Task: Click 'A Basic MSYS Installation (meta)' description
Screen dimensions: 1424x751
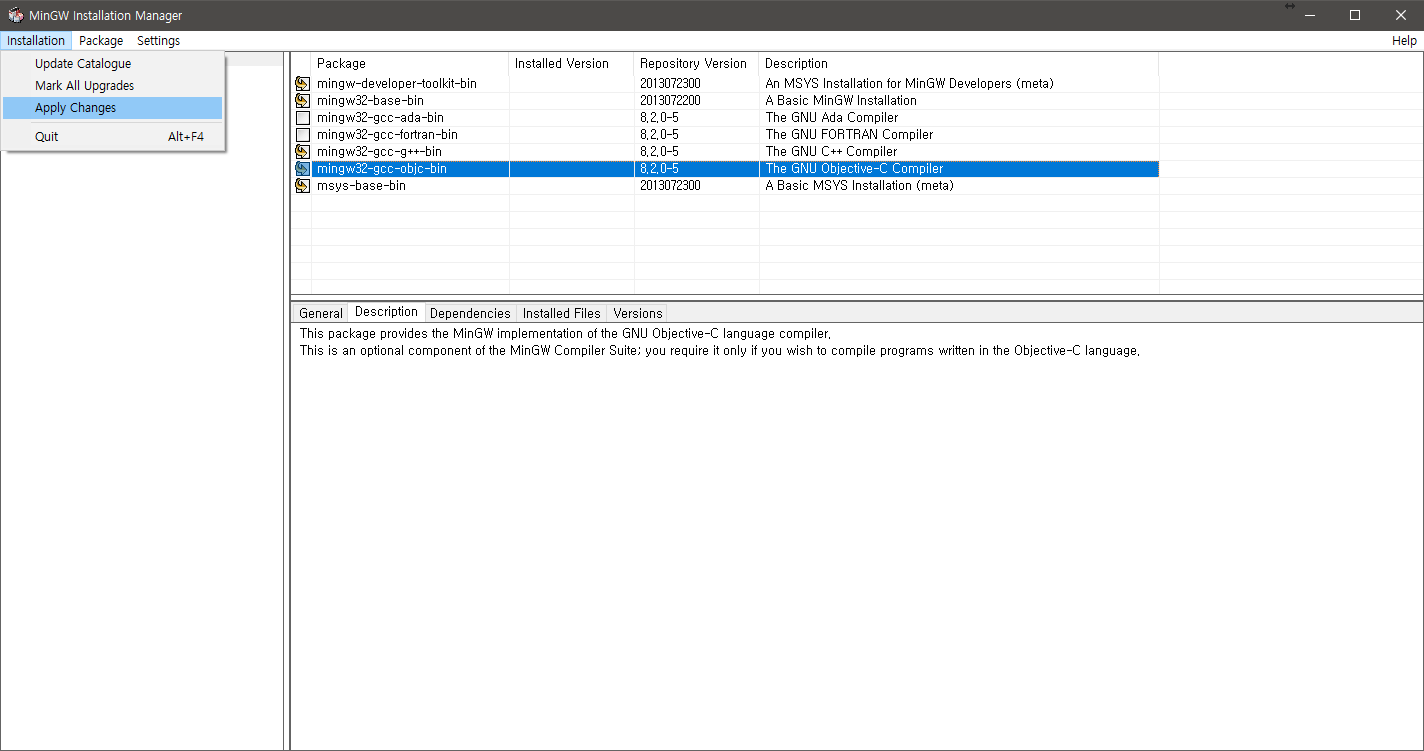Action: (859, 186)
